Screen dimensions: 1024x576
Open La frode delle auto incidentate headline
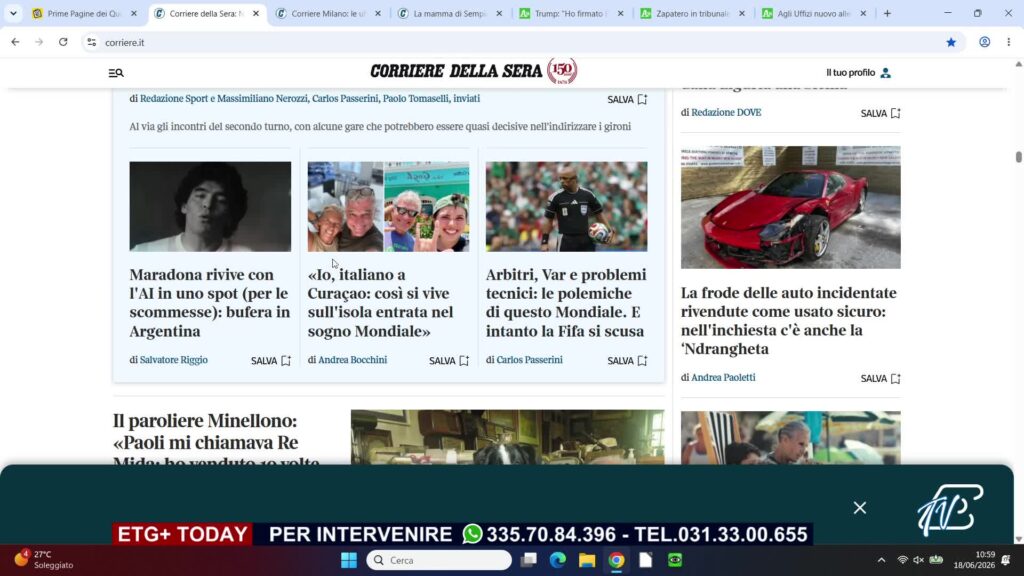click(789, 321)
